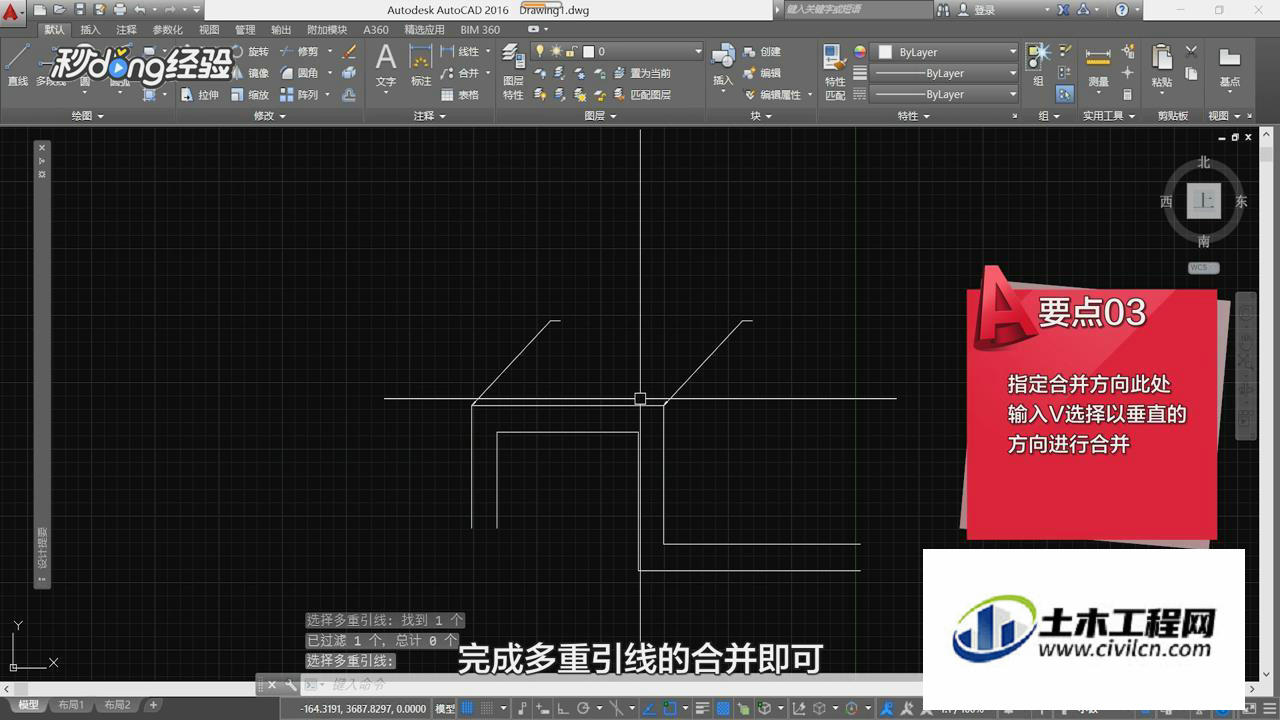The width and height of the screenshot is (1280, 720).
Task: Switch to the 视图 (View) ribbon tab
Action: [x=209, y=30]
